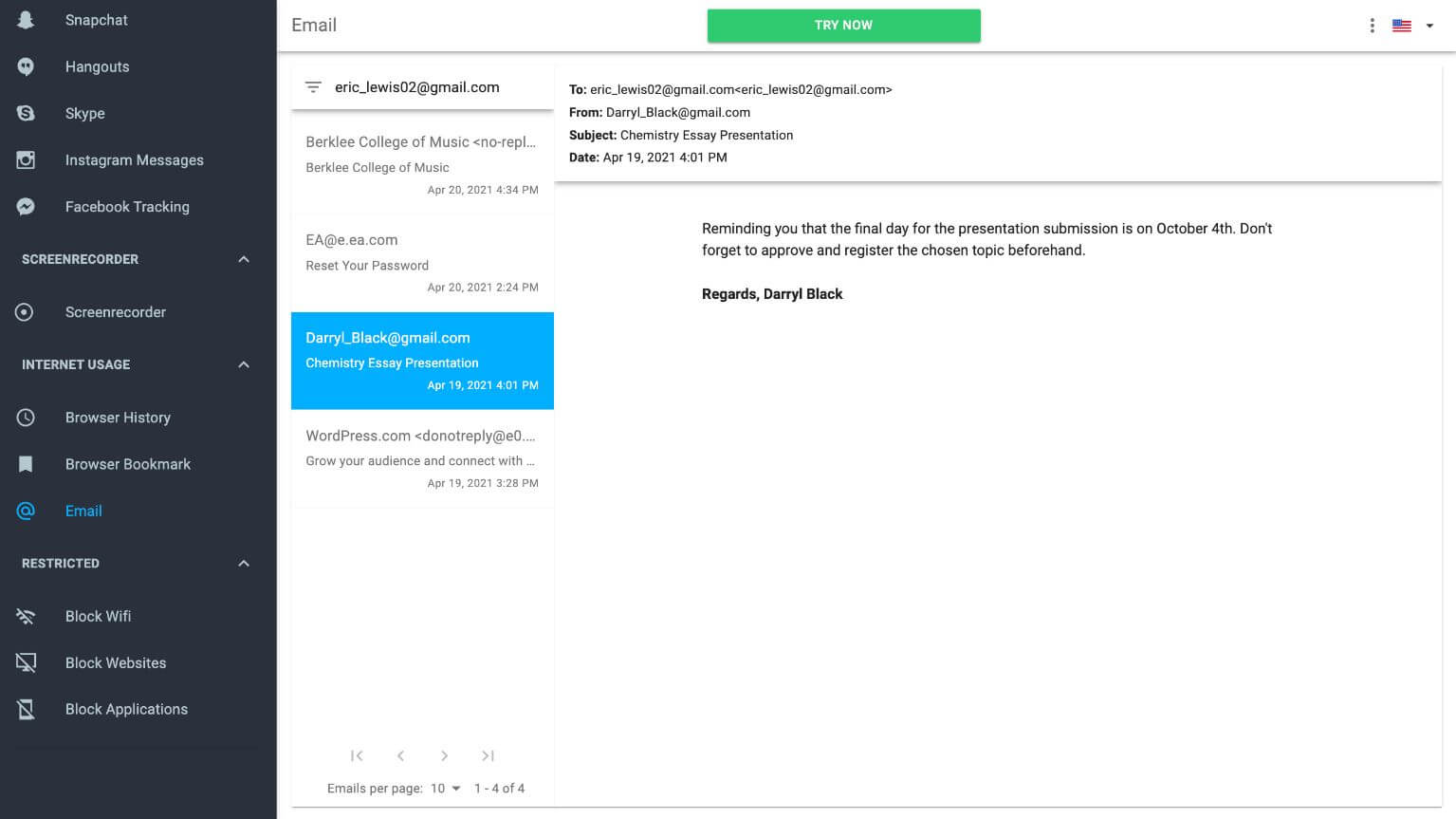Click the To recipient line in email header
The height and width of the screenshot is (819, 1456).
pos(730,89)
